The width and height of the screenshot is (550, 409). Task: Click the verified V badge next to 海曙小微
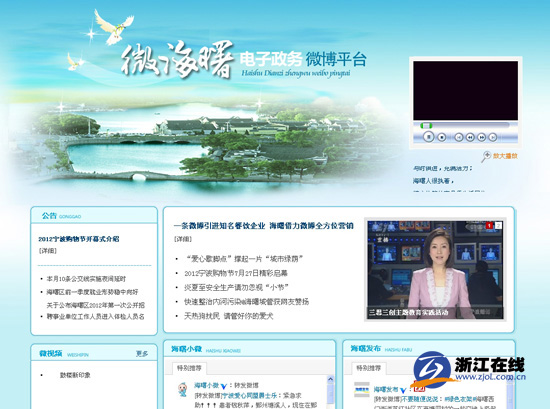click(223, 386)
